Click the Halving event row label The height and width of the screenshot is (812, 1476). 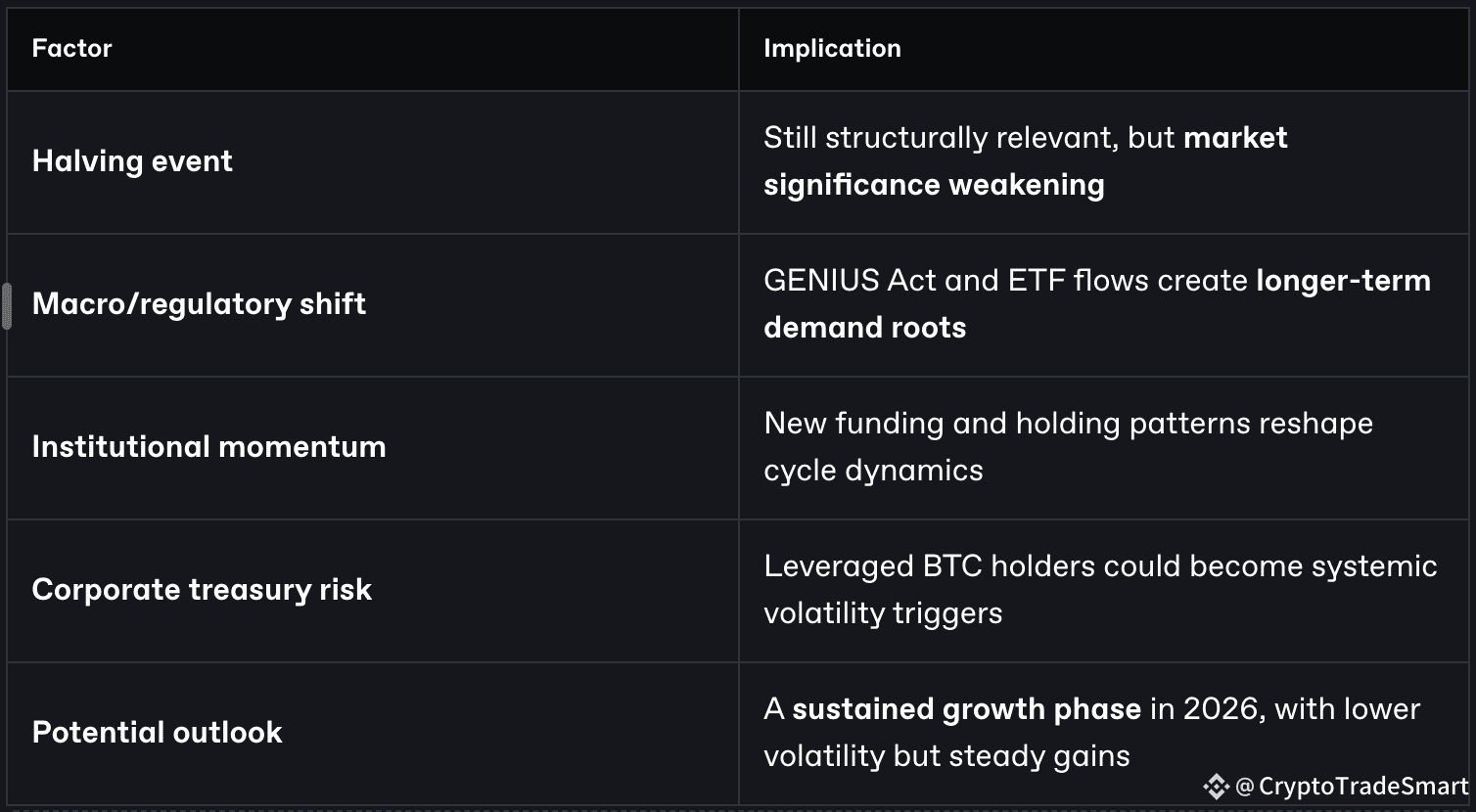(132, 160)
